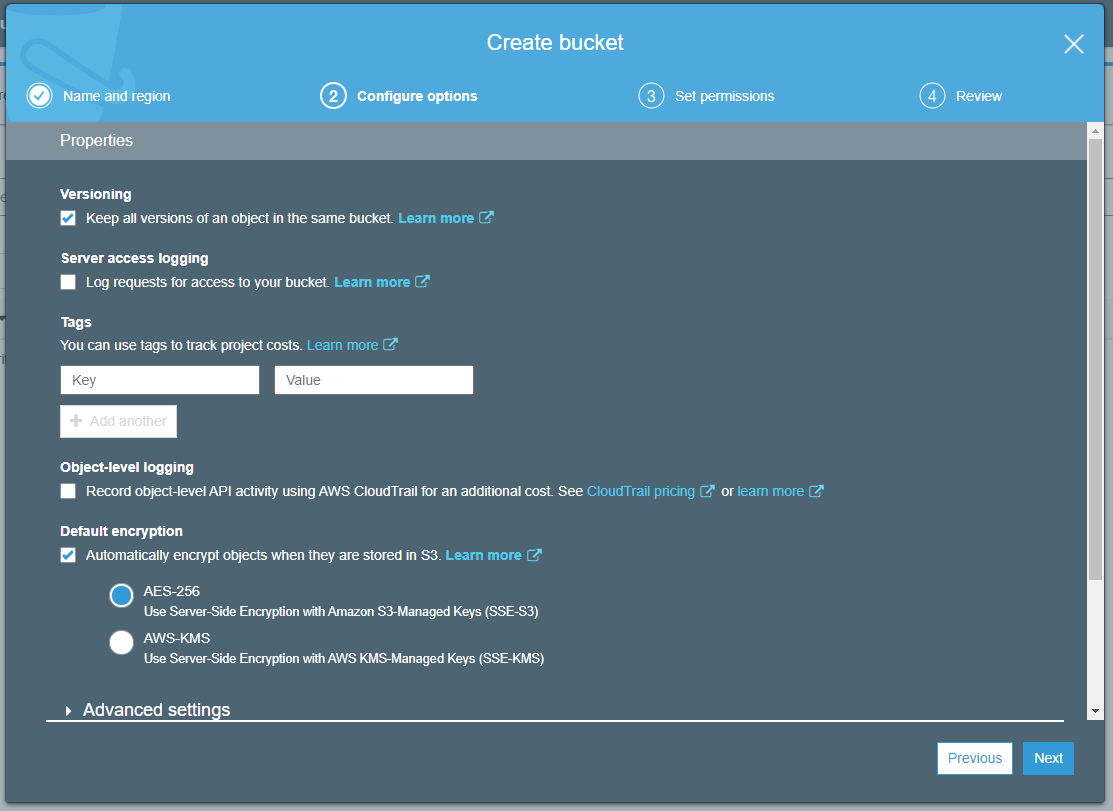Image resolution: width=1113 pixels, height=811 pixels.
Task: Click external link icon beside Server logging Learn more
Action: pyautogui.click(x=422, y=281)
